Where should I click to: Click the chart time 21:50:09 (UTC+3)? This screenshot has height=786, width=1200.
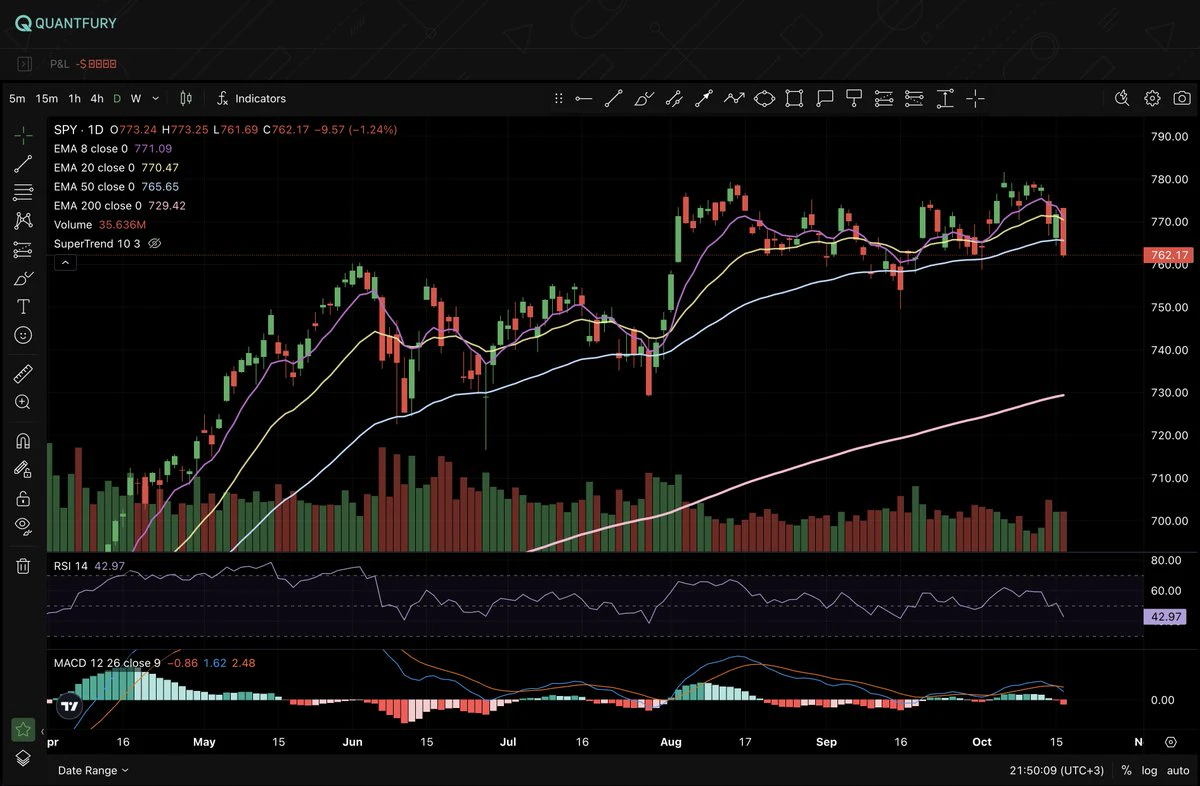(x=1057, y=771)
